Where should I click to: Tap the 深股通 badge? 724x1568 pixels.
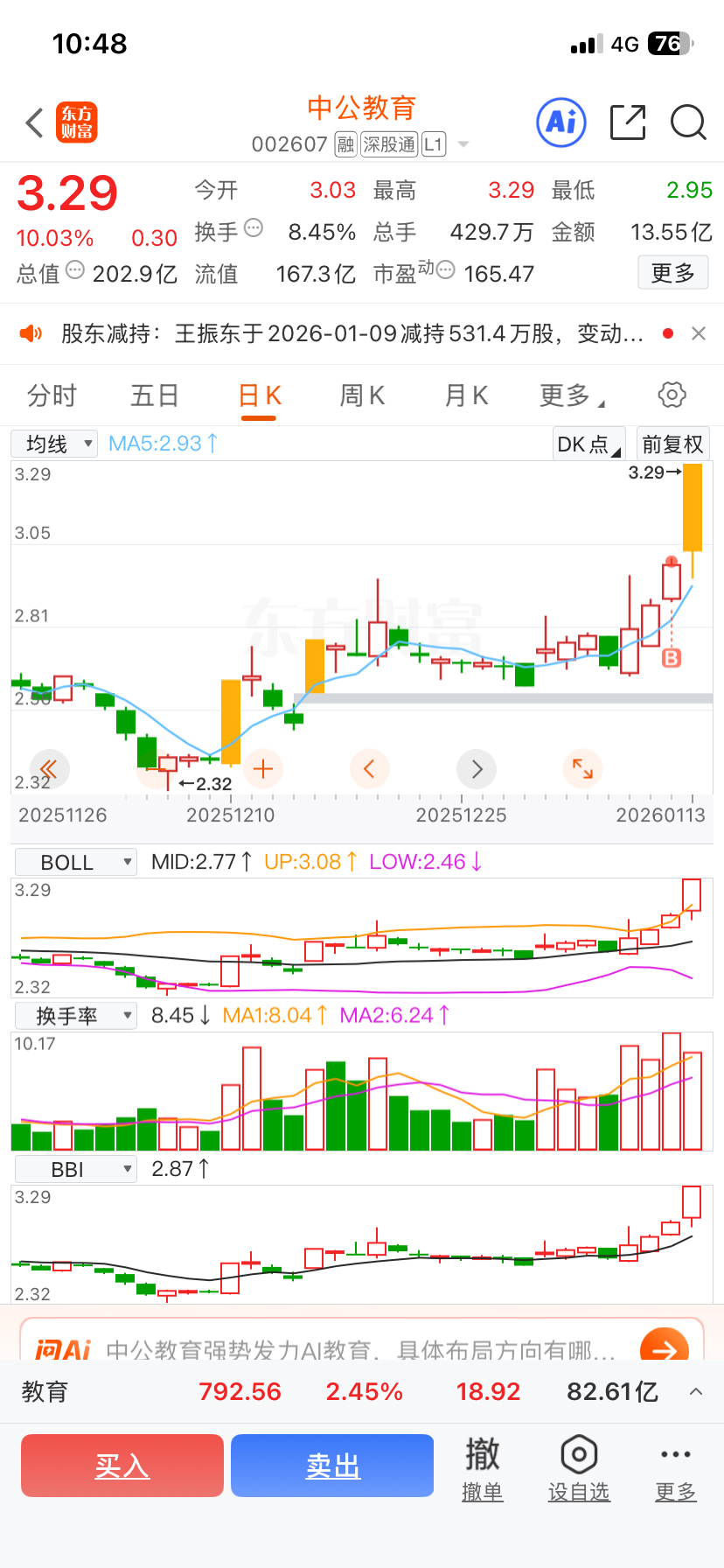coord(389,144)
